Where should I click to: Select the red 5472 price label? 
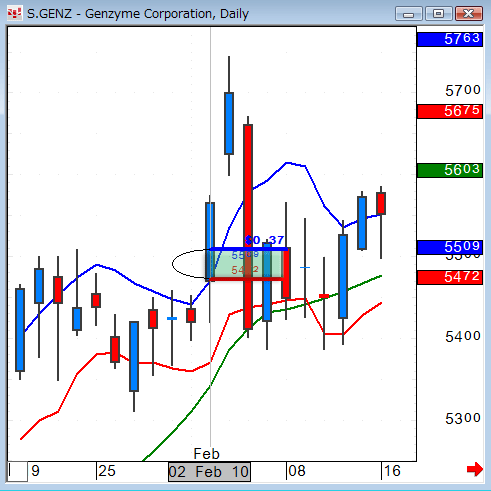click(450, 277)
